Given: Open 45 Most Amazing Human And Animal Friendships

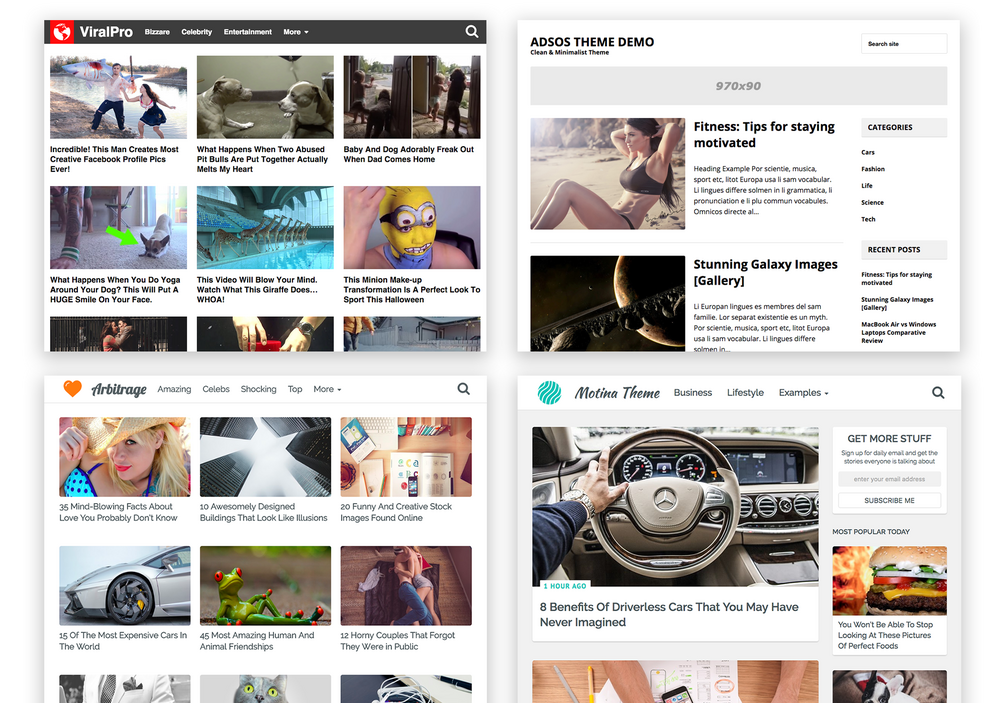Looking at the screenshot, I should (x=257, y=641).
